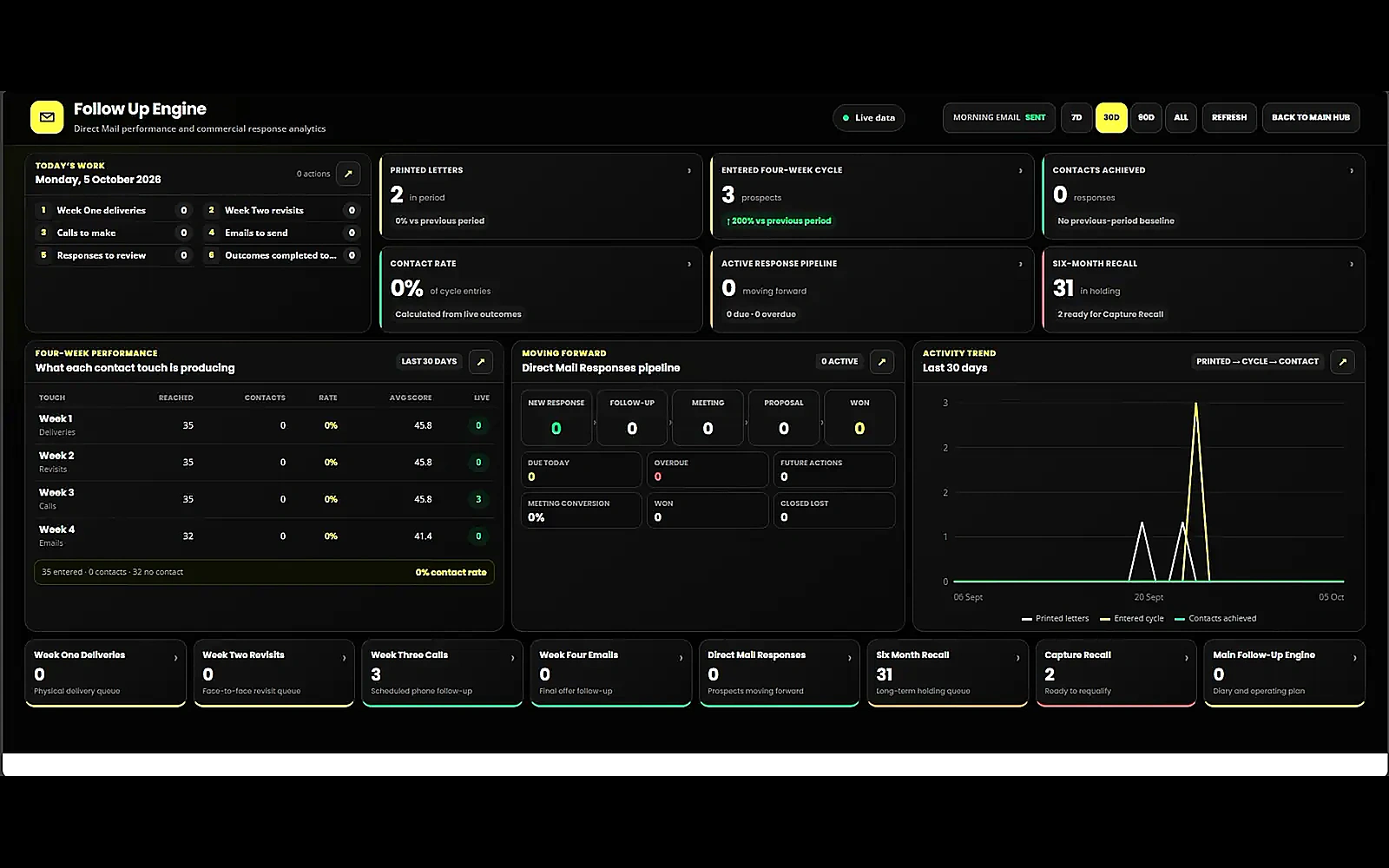Expand the Contacts Achieved card chevron
1389x868 pixels.
(1352, 171)
